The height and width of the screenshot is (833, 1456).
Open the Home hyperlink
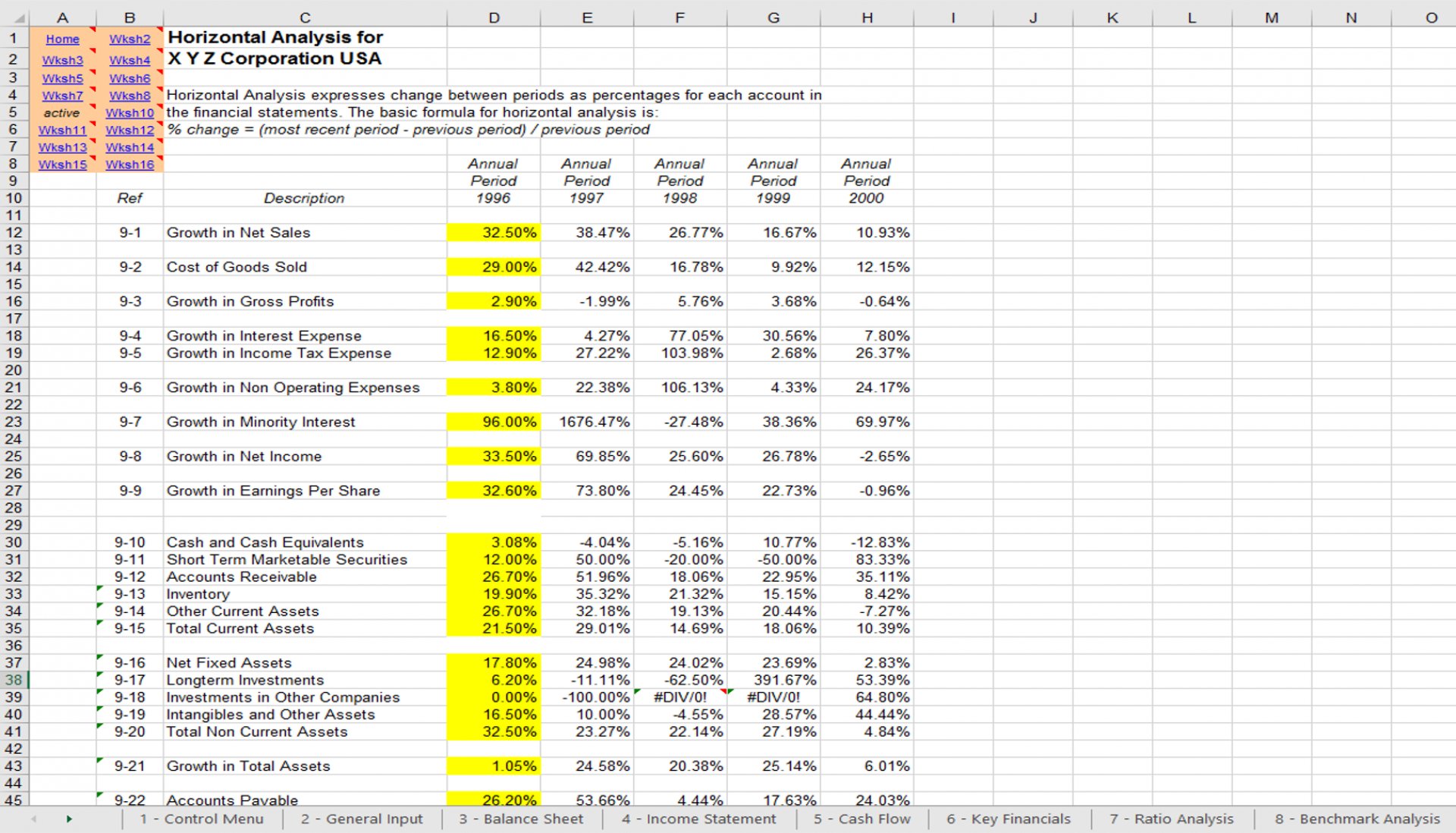click(62, 39)
